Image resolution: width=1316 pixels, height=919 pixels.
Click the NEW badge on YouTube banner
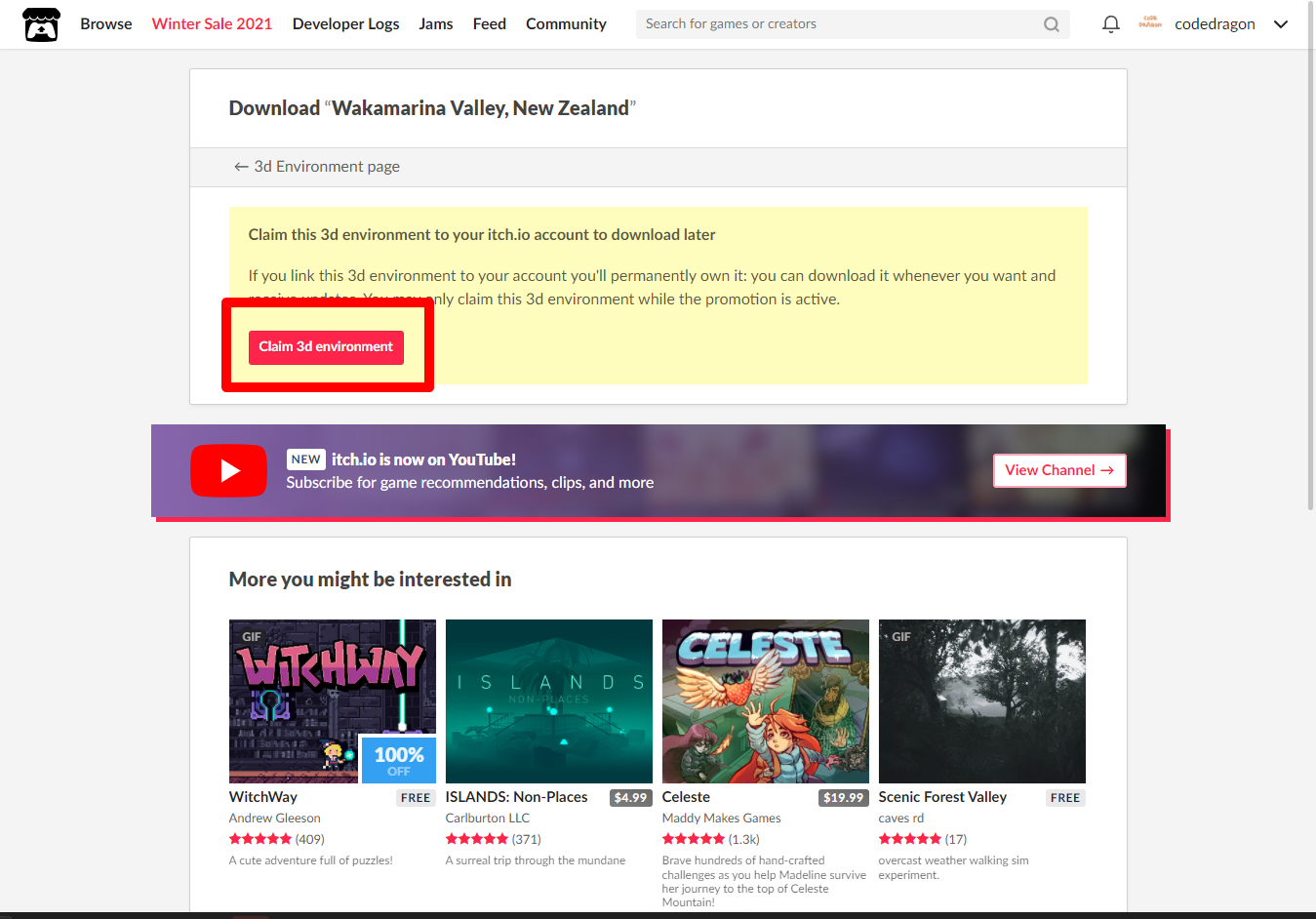pyautogui.click(x=306, y=459)
